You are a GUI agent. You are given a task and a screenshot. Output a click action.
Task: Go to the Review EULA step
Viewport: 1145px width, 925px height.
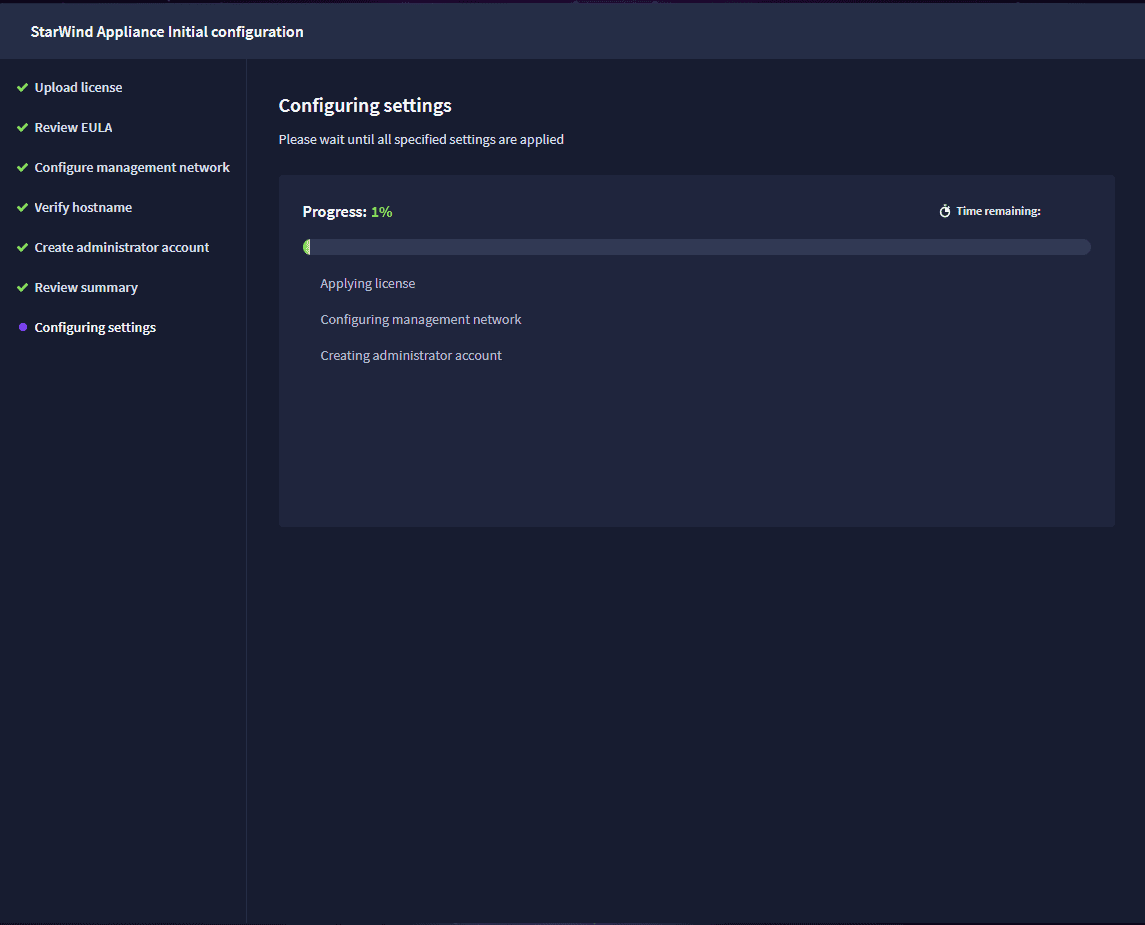pos(73,128)
